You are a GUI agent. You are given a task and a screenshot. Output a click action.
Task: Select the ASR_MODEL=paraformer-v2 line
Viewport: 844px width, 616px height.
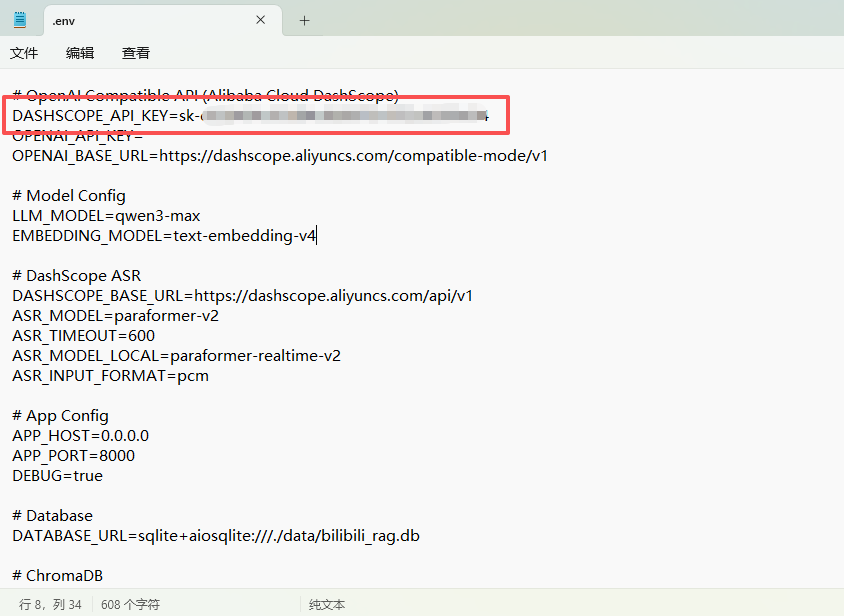(116, 316)
